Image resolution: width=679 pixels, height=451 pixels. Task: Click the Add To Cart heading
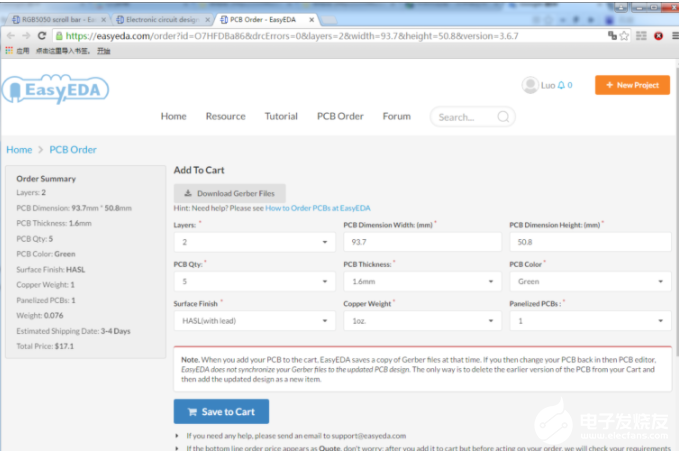coord(199,170)
